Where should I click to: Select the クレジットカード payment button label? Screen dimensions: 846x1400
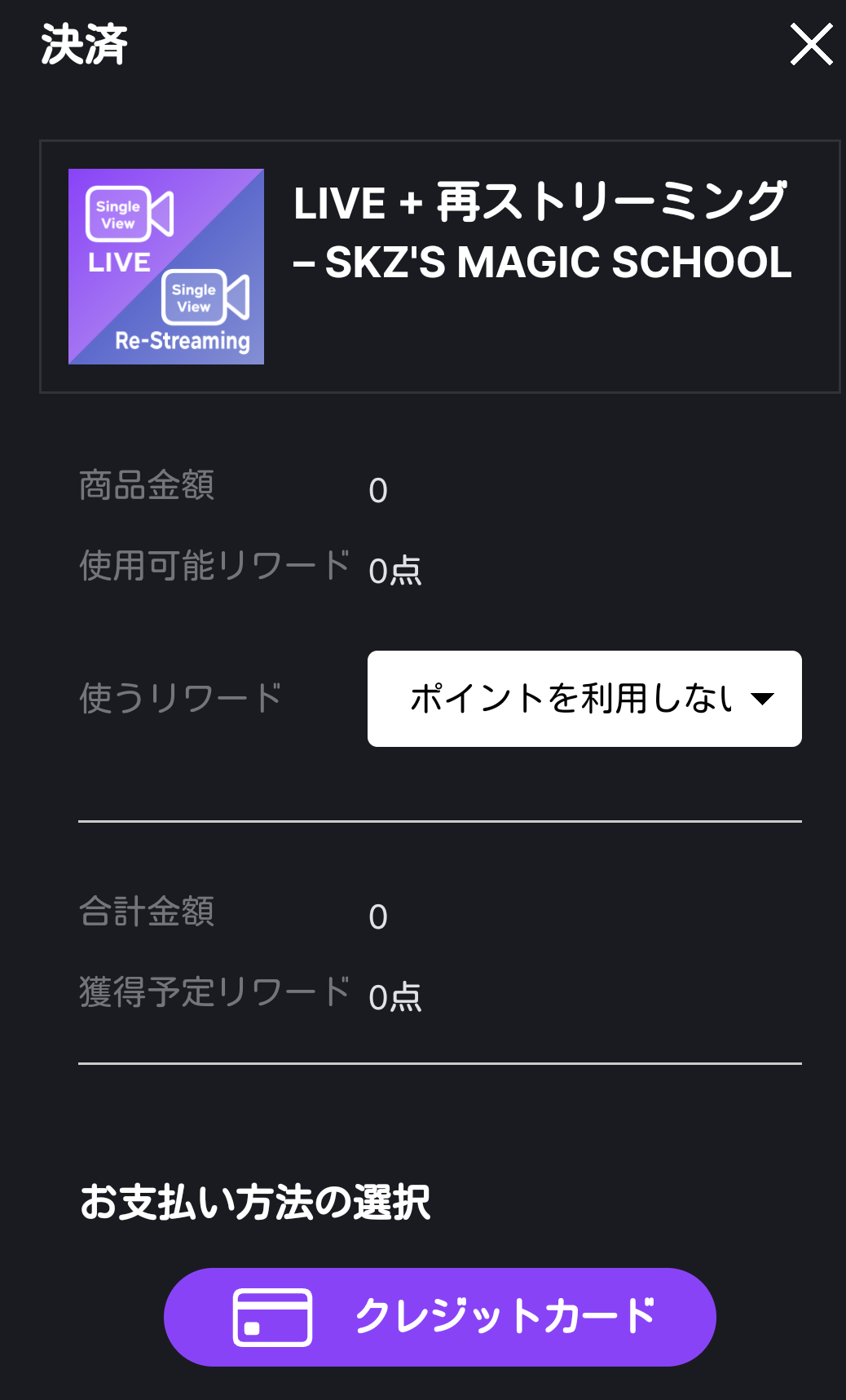[x=505, y=1316]
